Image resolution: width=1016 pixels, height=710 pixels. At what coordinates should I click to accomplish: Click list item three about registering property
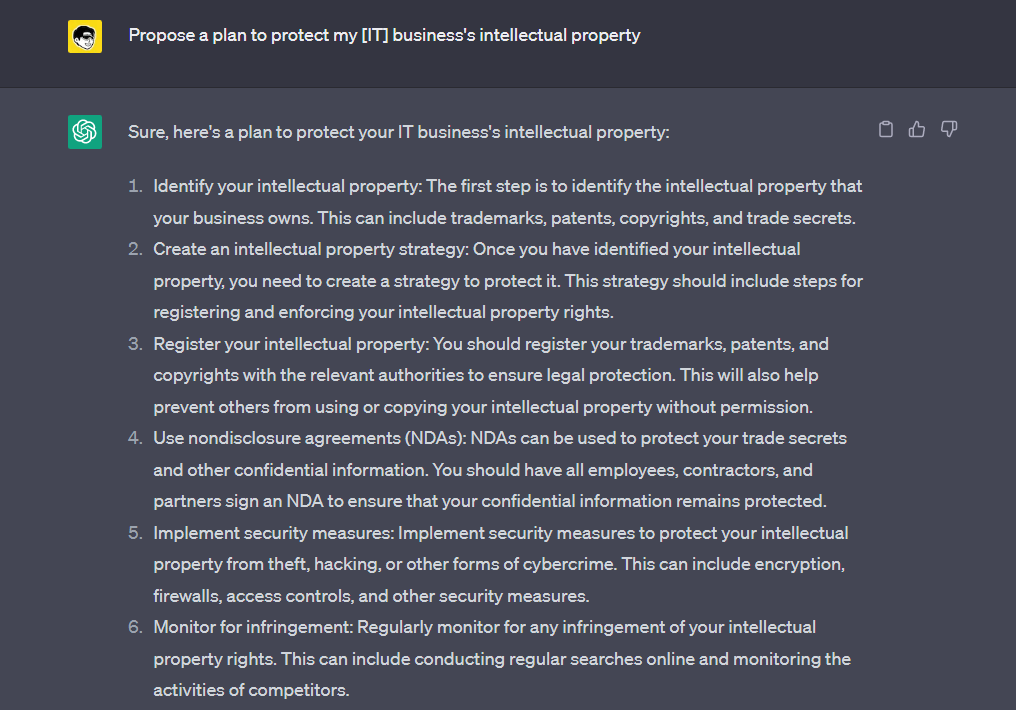coord(490,375)
